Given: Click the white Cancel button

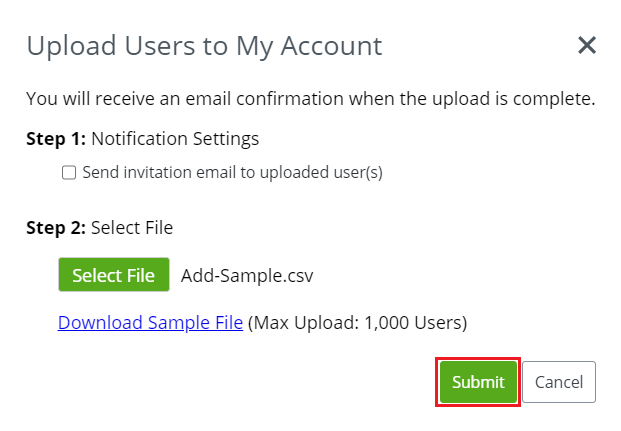Looking at the screenshot, I should [559, 382].
